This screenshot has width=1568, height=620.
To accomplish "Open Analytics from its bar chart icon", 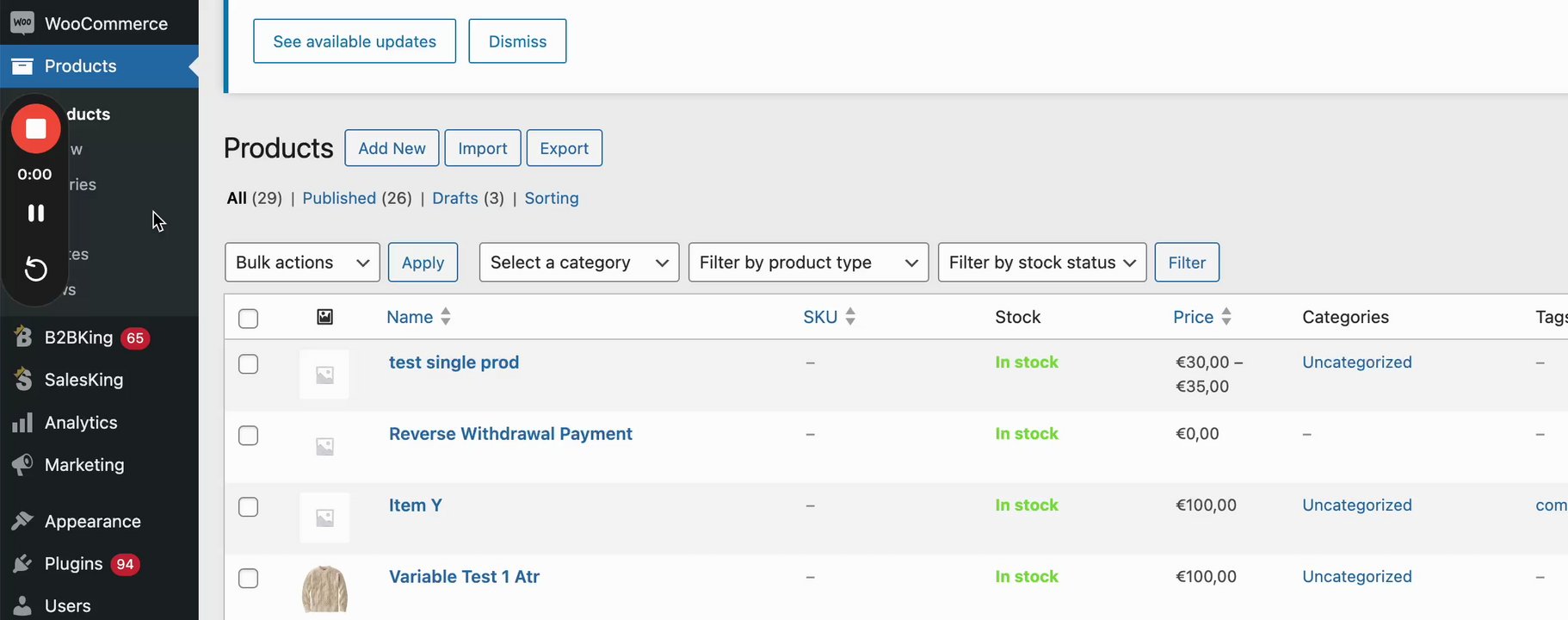I will tap(22, 423).
